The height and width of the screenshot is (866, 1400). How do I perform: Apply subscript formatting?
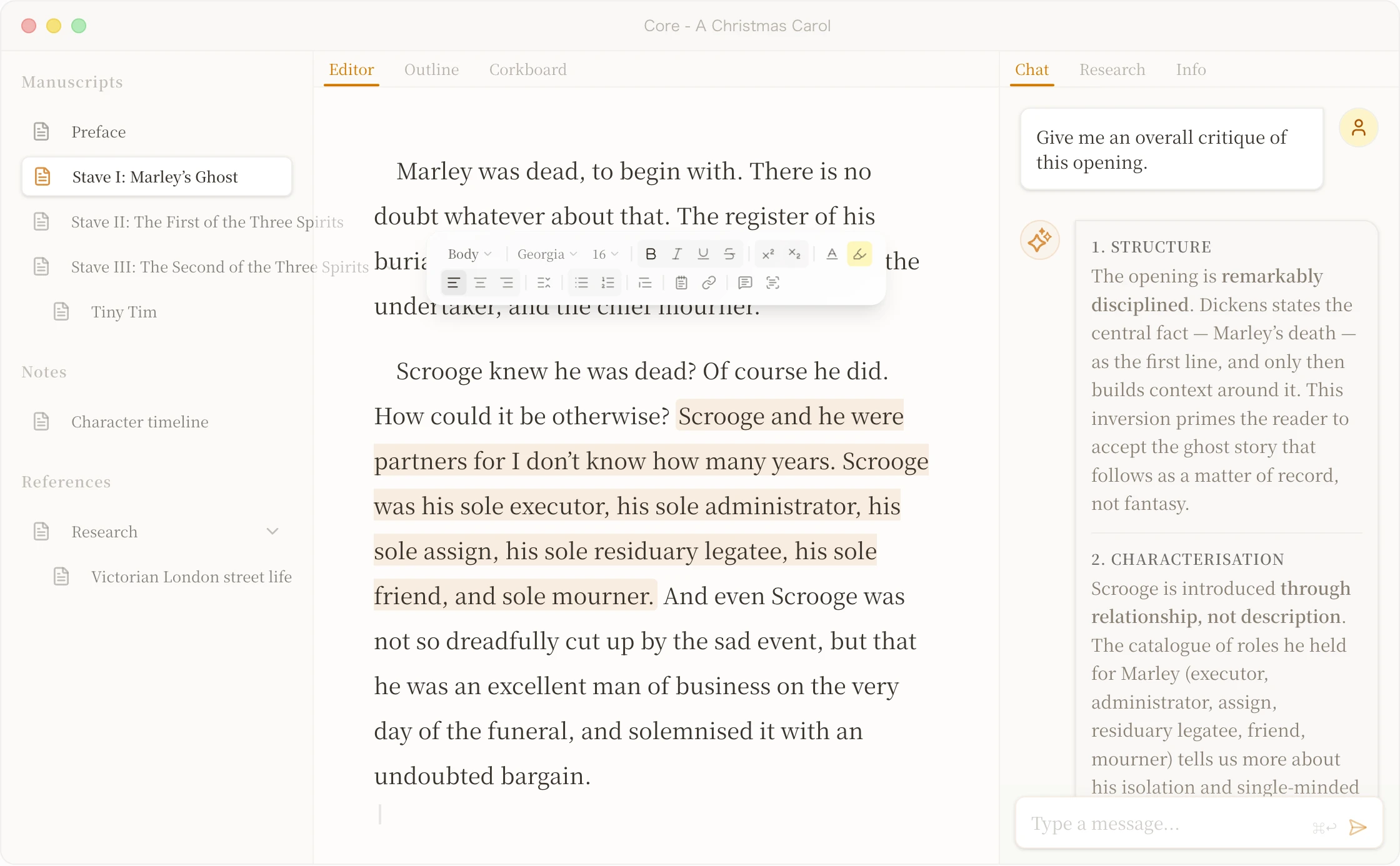coord(794,254)
